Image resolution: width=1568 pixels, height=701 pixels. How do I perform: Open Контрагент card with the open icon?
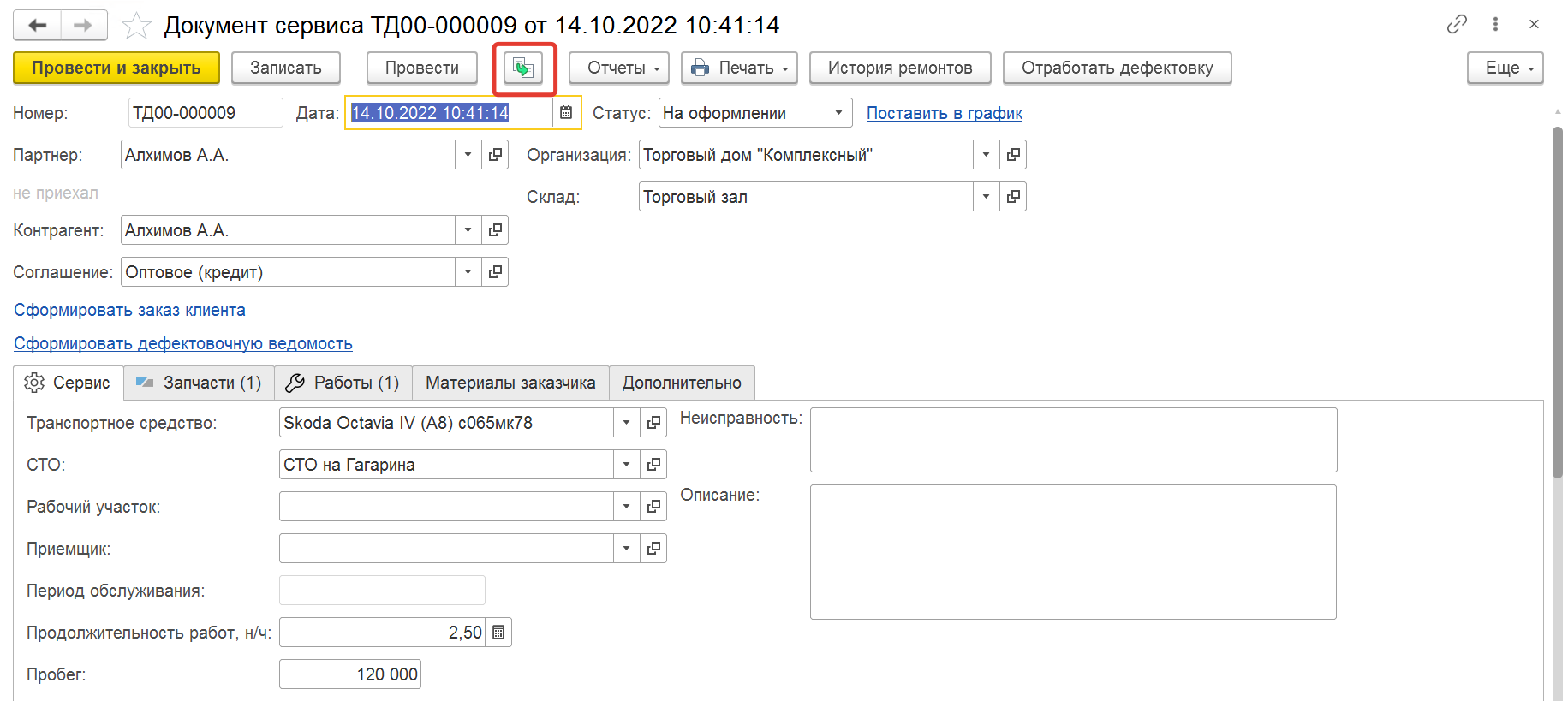tap(495, 230)
